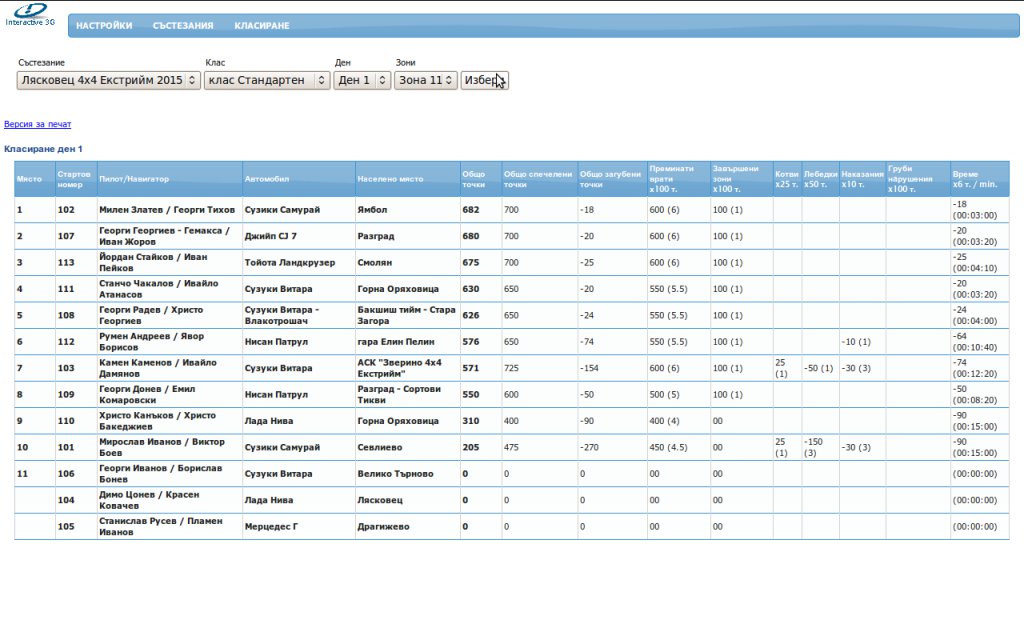Expand the Клас dropdown showing клас Стандартен
This screenshot has width=1024, height=640.
pyautogui.click(x=266, y=80)
